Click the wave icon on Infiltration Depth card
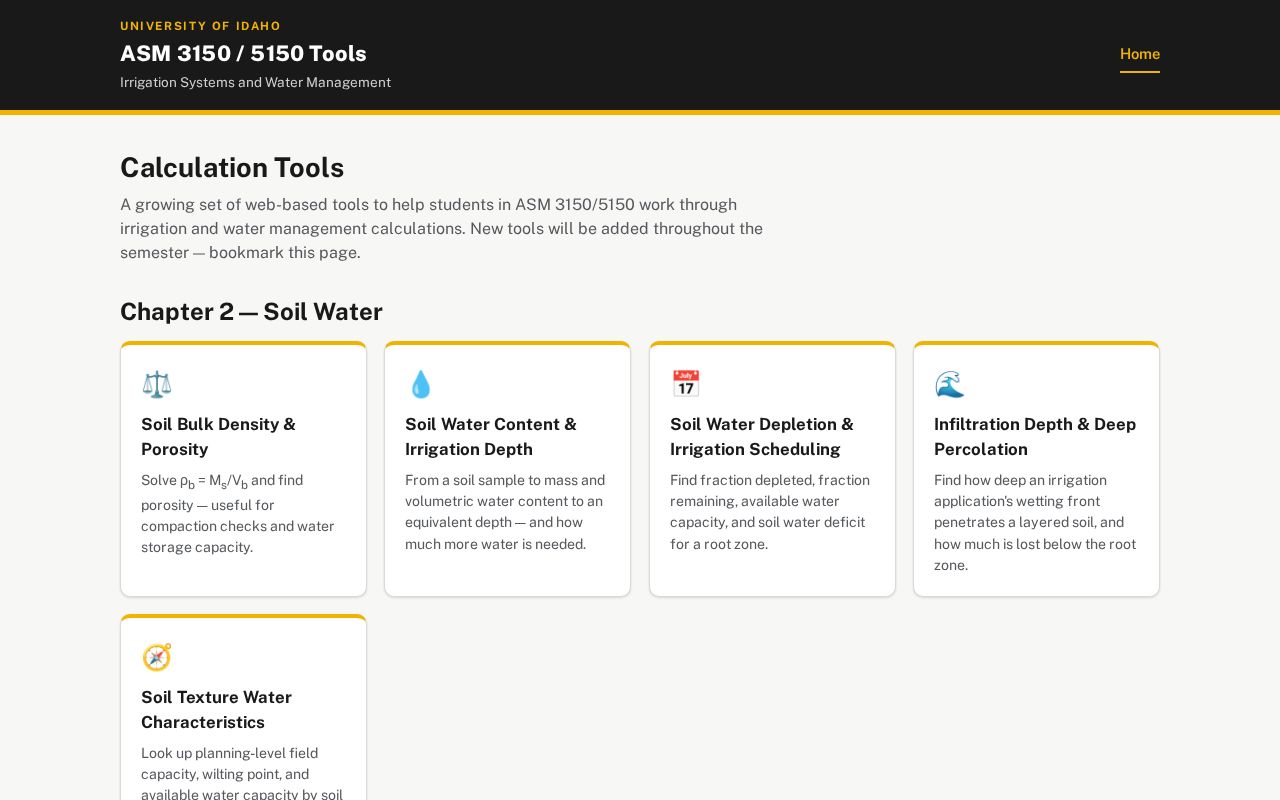 pos(949,384)
